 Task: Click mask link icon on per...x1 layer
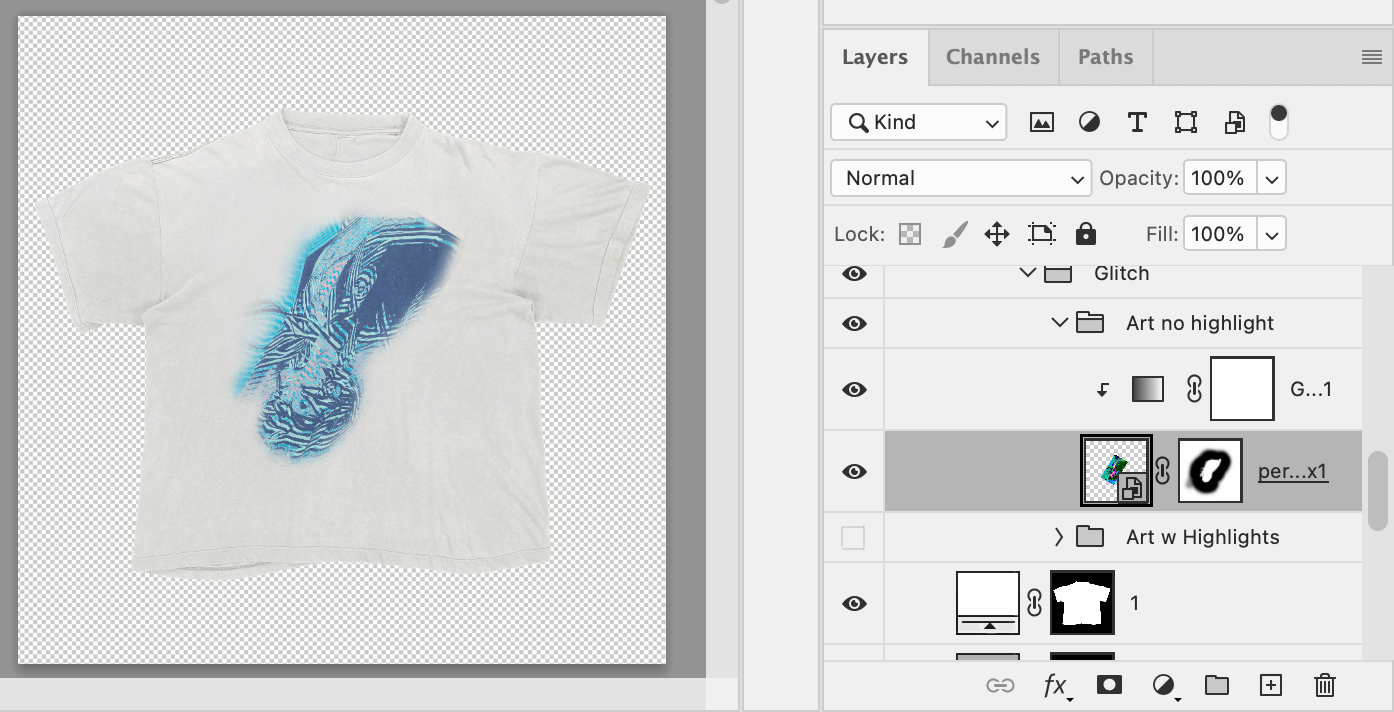(x=1163, y=470)
